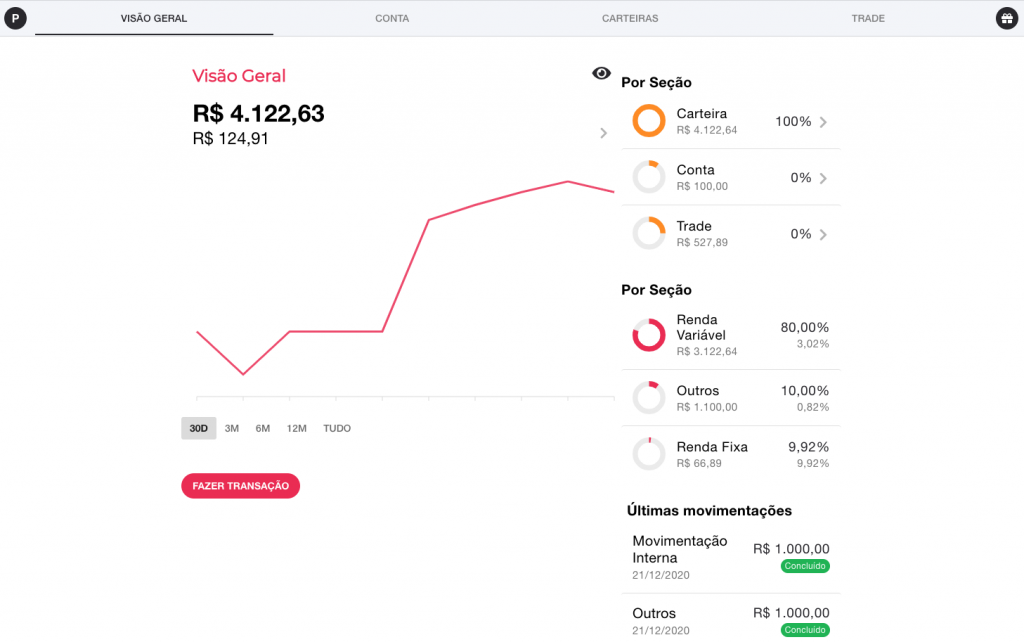
Task: Open the chevron beside the balance amount
Action: tap(603, 133)
